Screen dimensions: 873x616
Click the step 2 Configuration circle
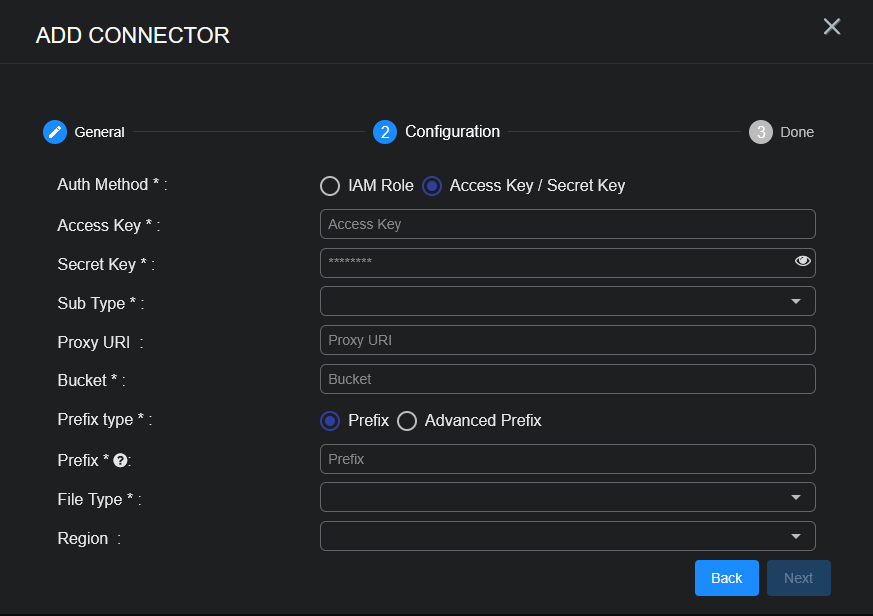(x=385, y=132)
